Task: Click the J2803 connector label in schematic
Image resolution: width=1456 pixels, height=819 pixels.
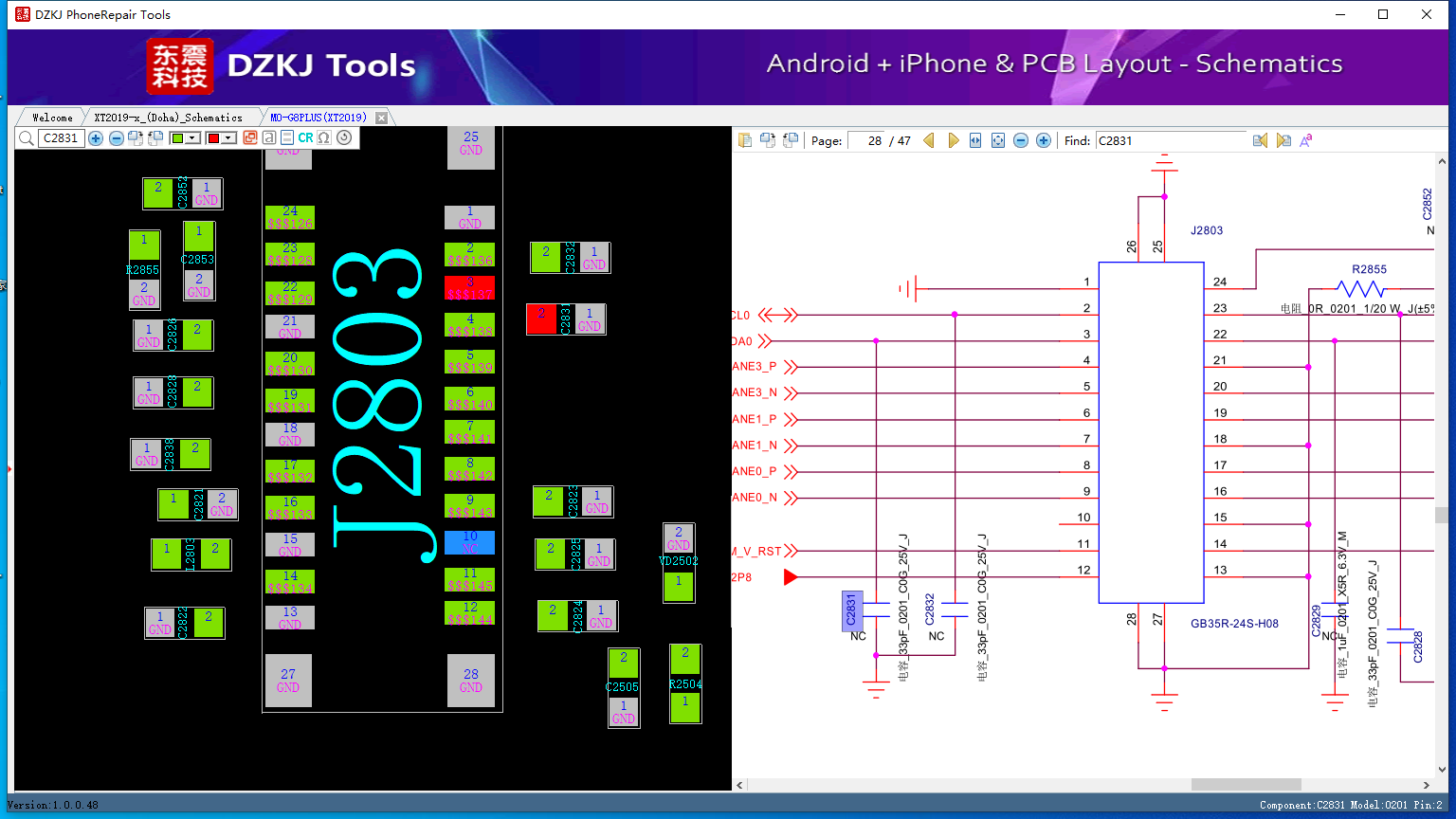Action: [1207, 230]
